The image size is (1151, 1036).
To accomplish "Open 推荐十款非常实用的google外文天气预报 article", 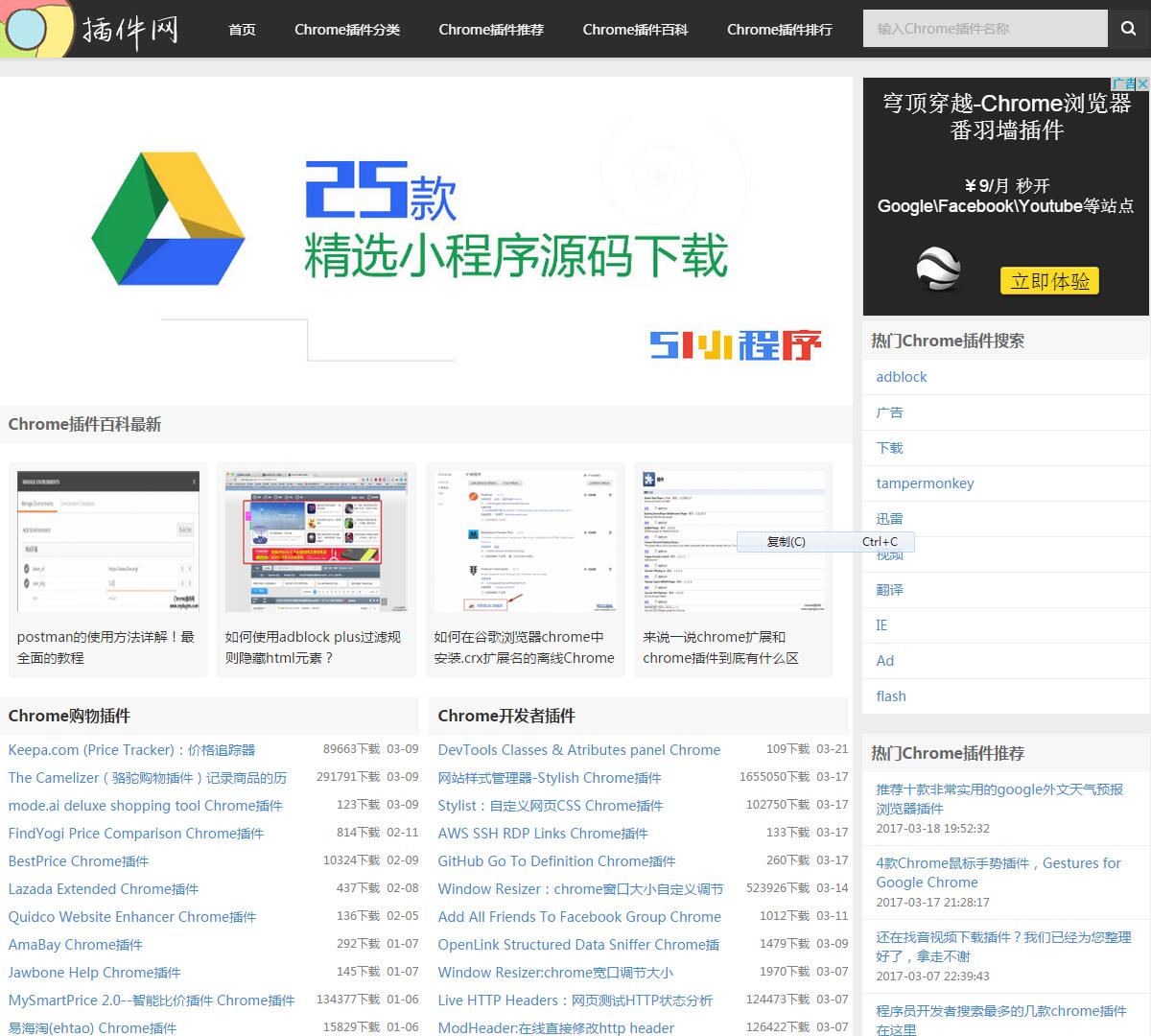I will tap(999, 798).
